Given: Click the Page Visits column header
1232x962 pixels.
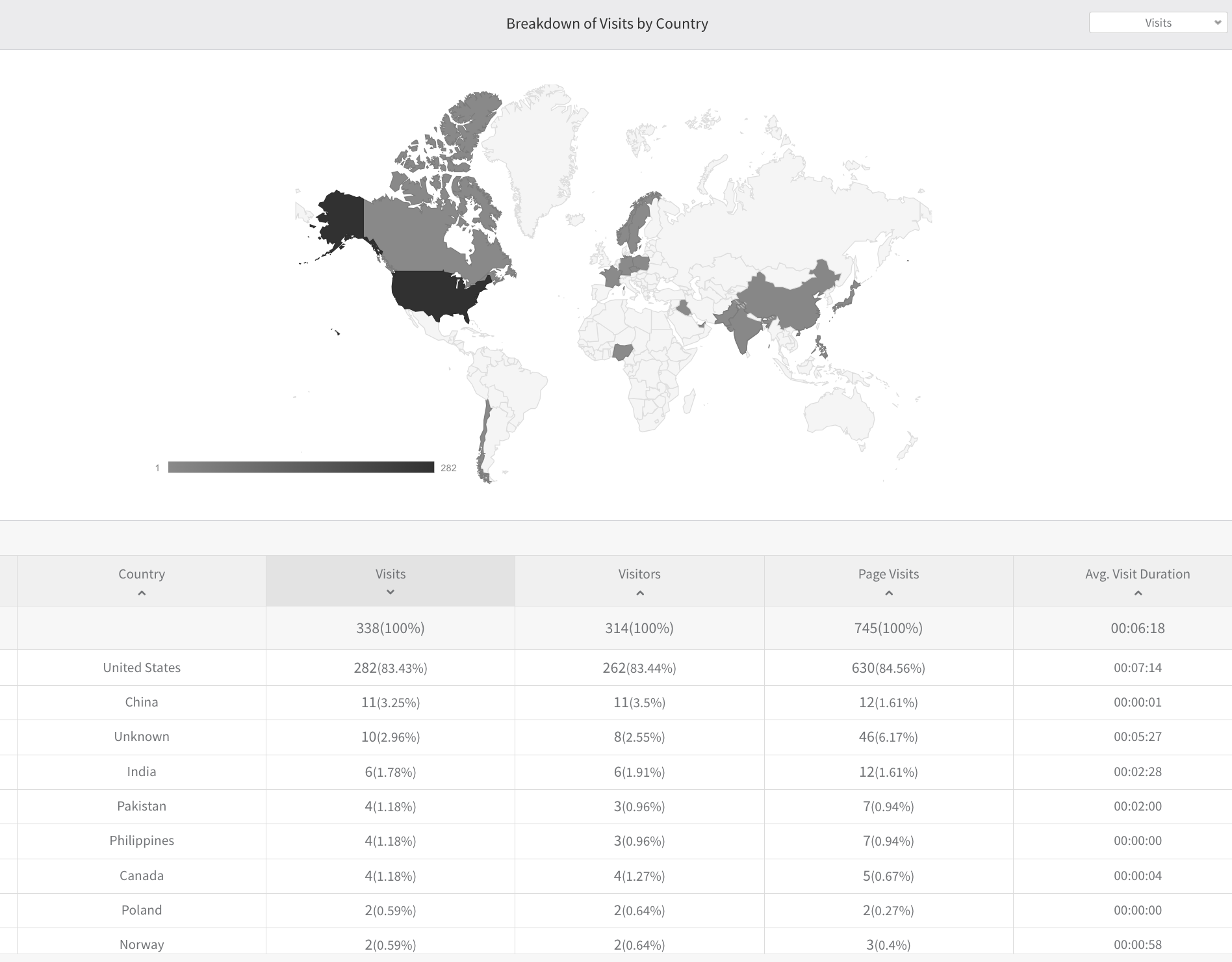Looking at the screenshot, I should pos(888,581).
